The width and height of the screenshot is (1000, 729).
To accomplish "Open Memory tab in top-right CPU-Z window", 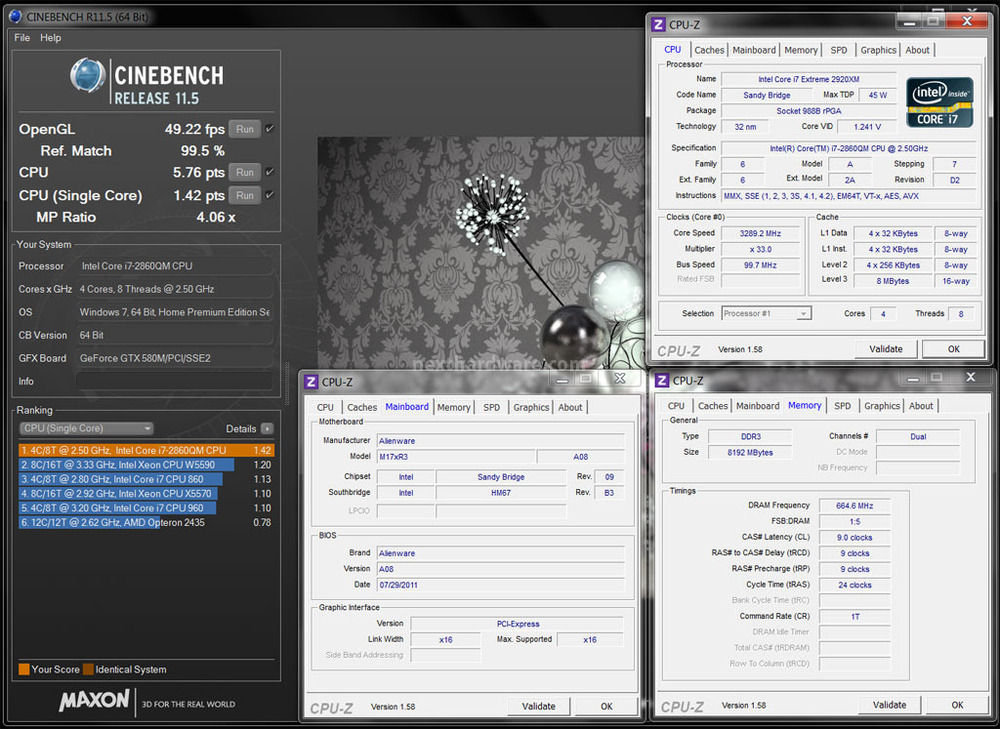I will point(800,50).
